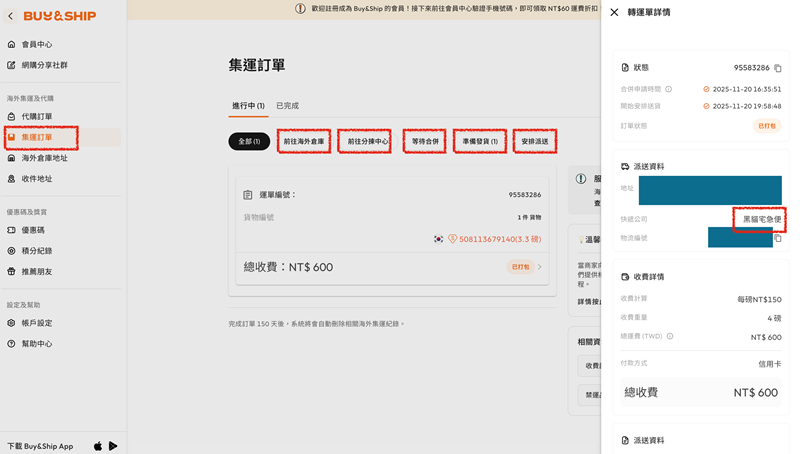Click info icon beside 合併申請時間
This screenshot has height=454, width=800.
pos(669,89)
